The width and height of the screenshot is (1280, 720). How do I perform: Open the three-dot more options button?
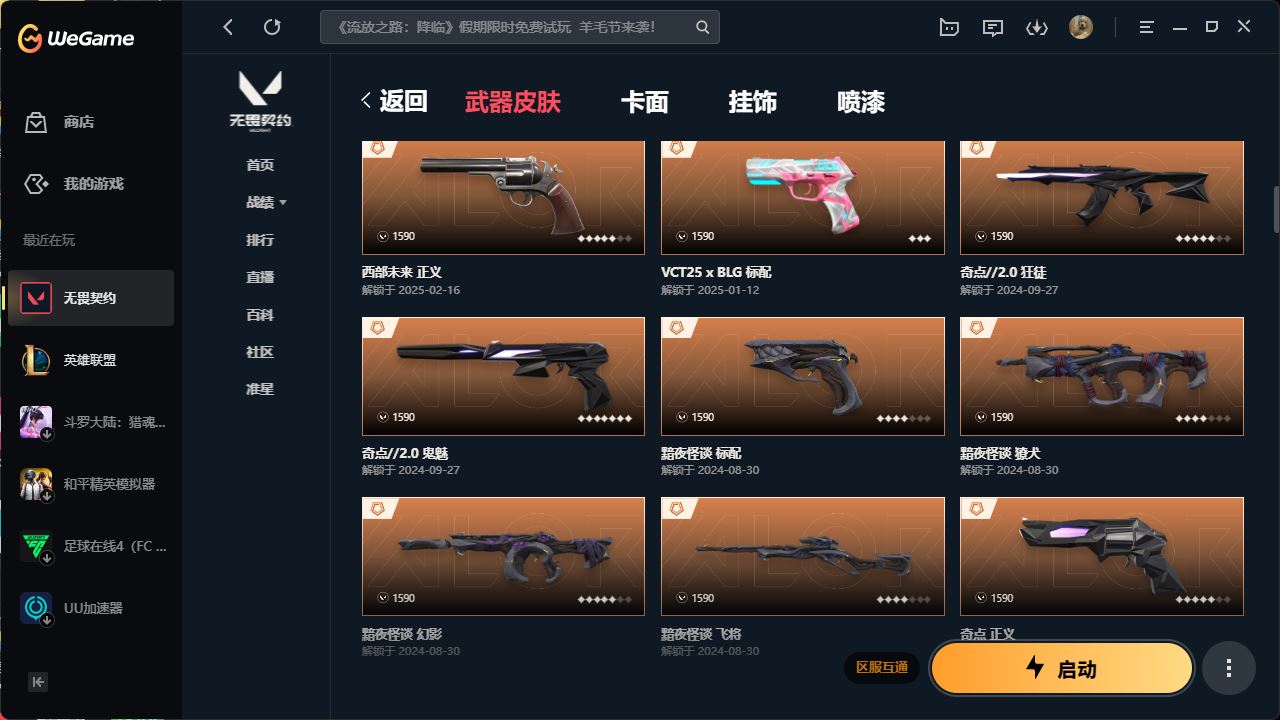[1229, 669]
